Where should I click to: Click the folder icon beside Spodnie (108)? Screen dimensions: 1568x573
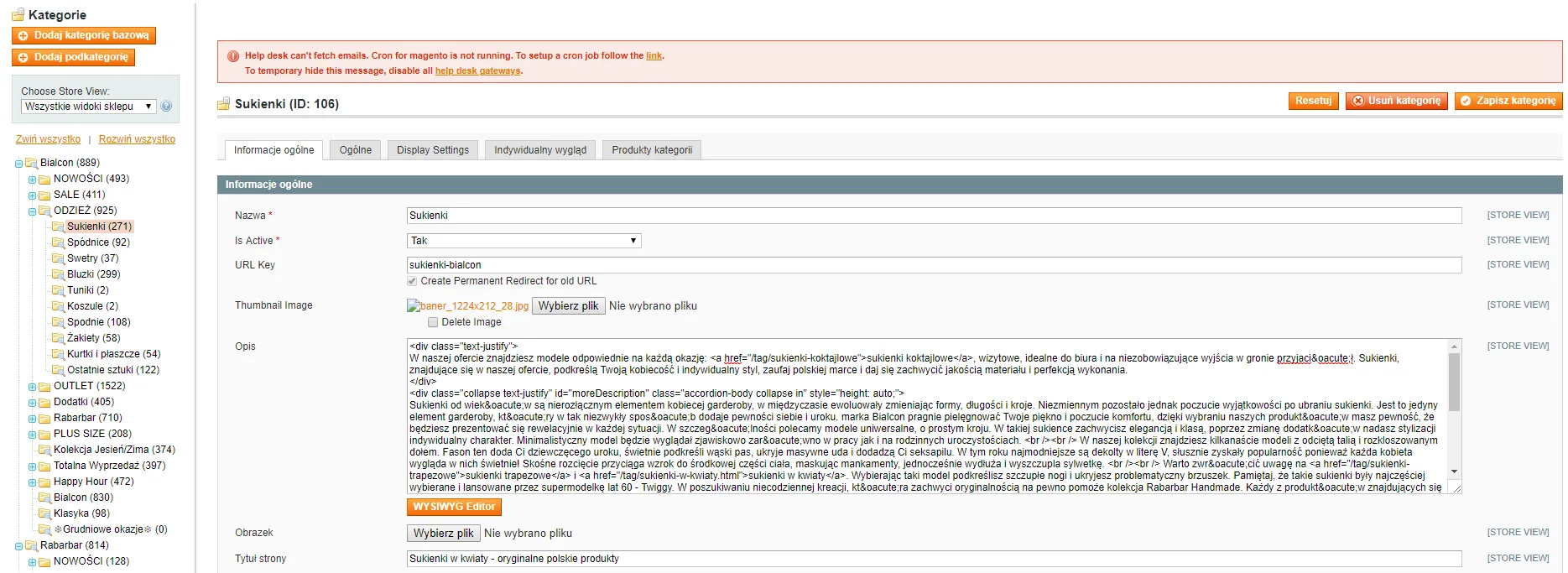(58, 322)
